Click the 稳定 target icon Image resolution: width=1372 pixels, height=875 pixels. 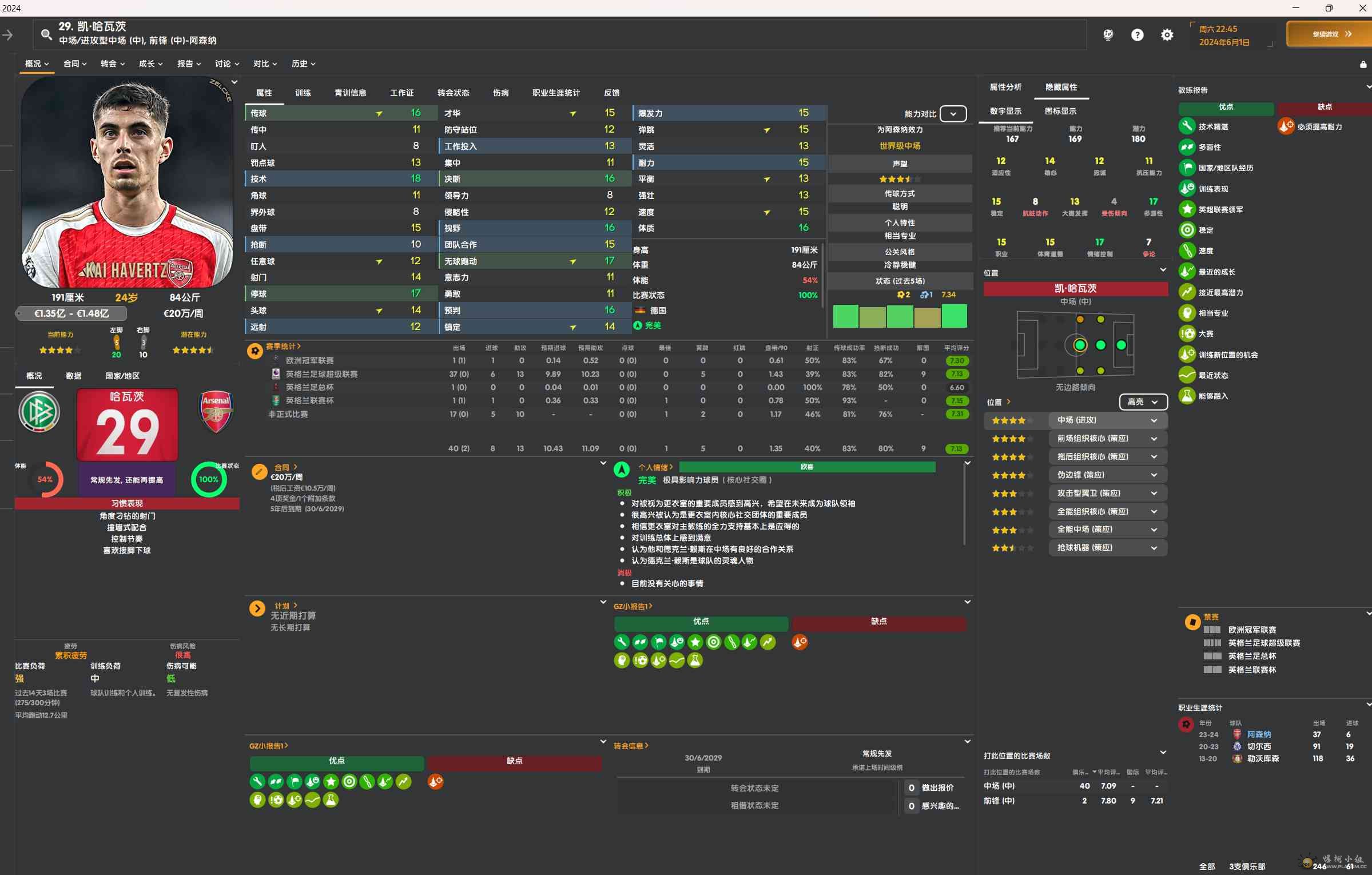[1187, 230]
